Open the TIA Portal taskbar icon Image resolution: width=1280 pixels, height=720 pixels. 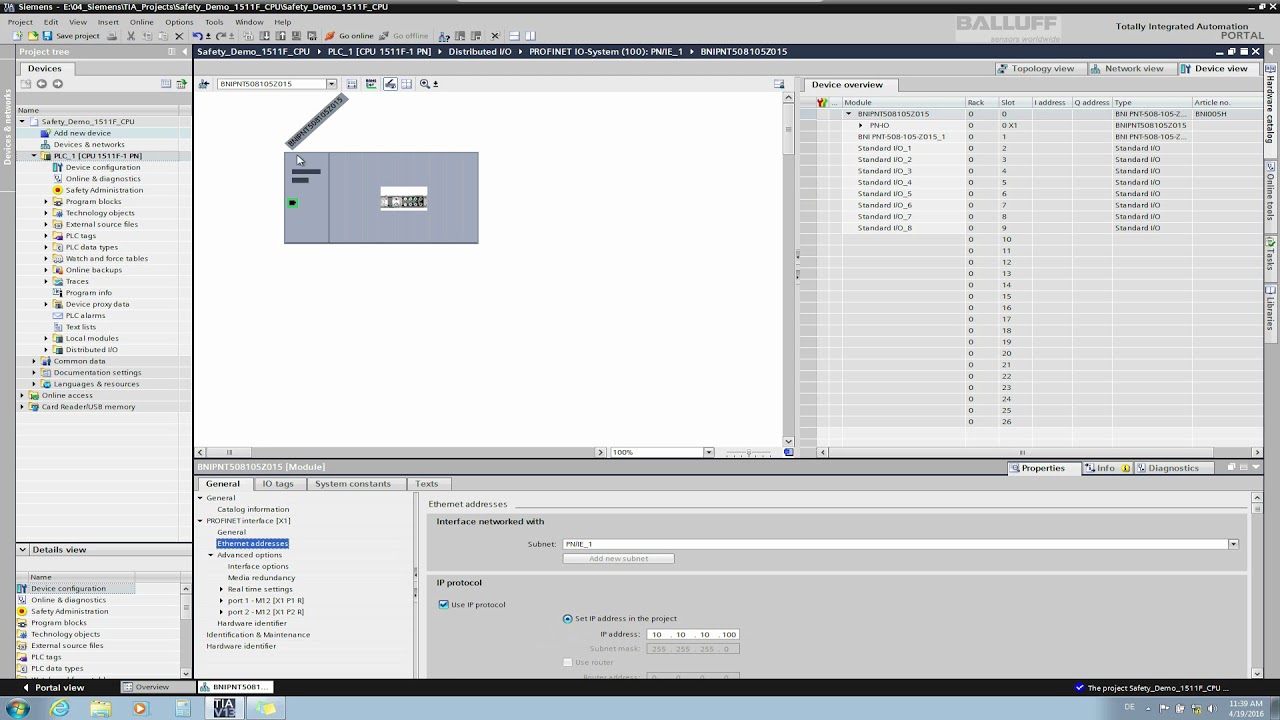click(x=224, y=709)
